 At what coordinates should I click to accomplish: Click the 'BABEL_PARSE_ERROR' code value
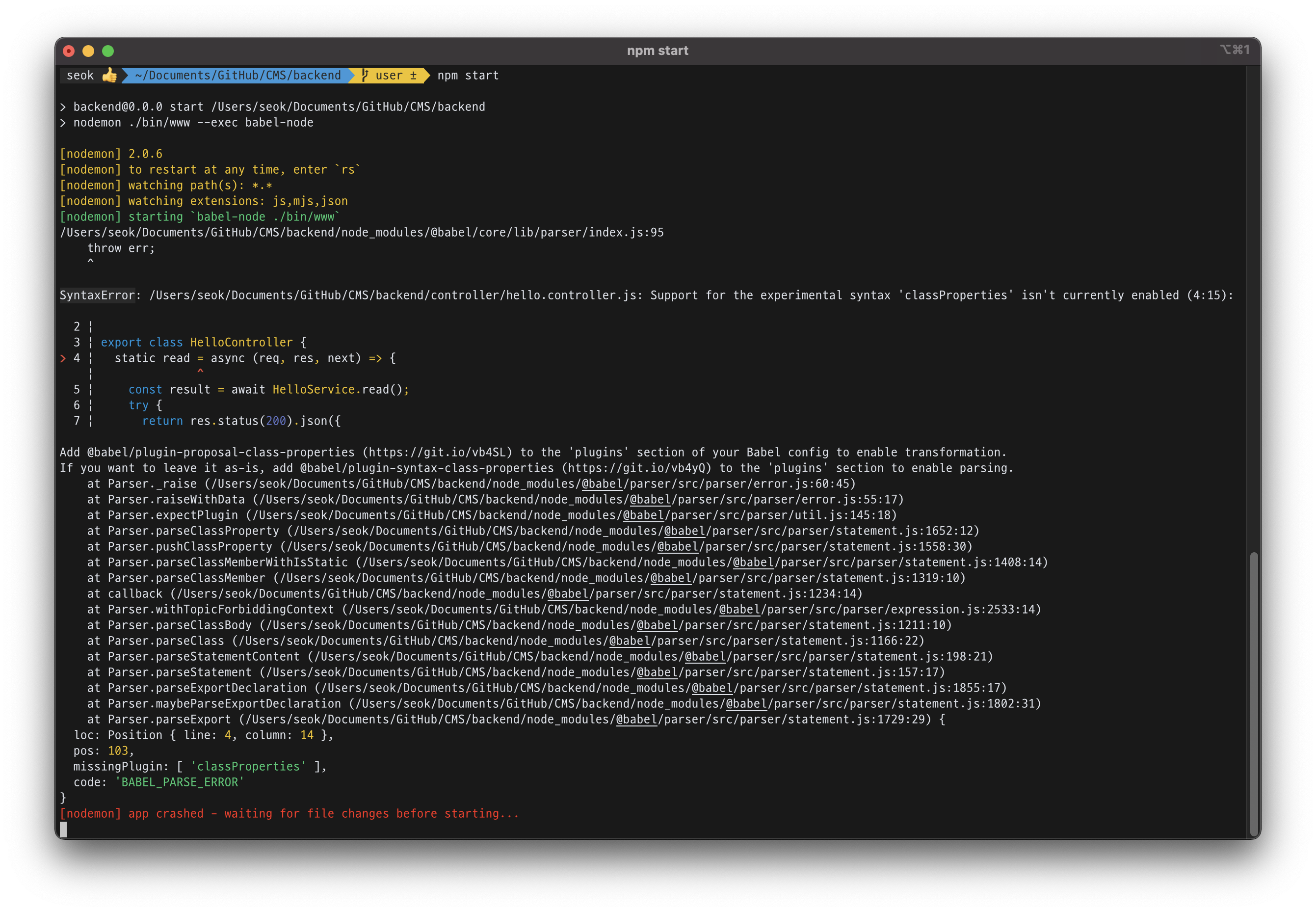coord(180,782)
